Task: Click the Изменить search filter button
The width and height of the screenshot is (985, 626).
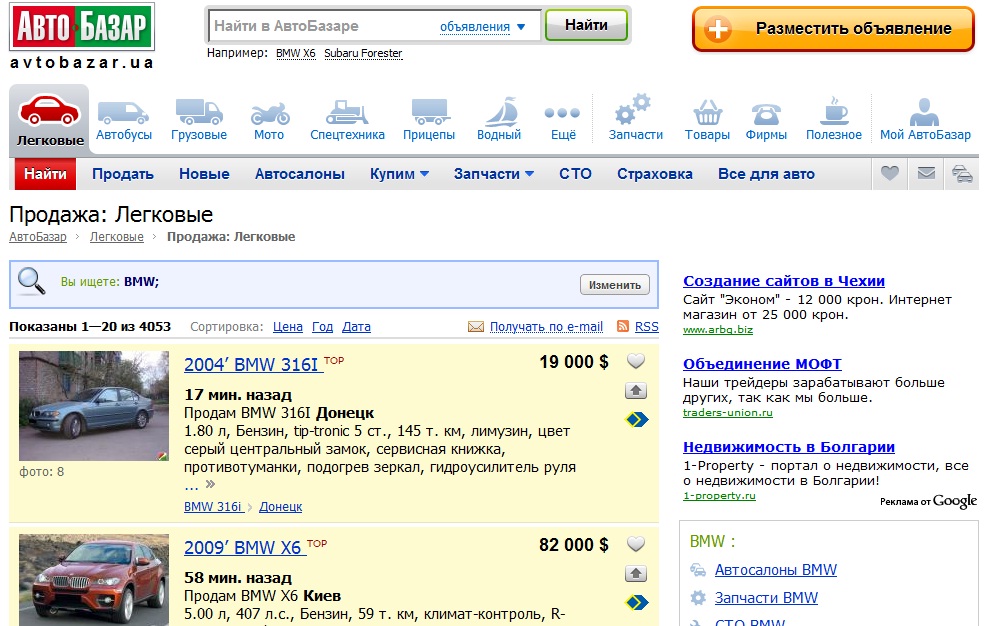Action: pos(615,284)
